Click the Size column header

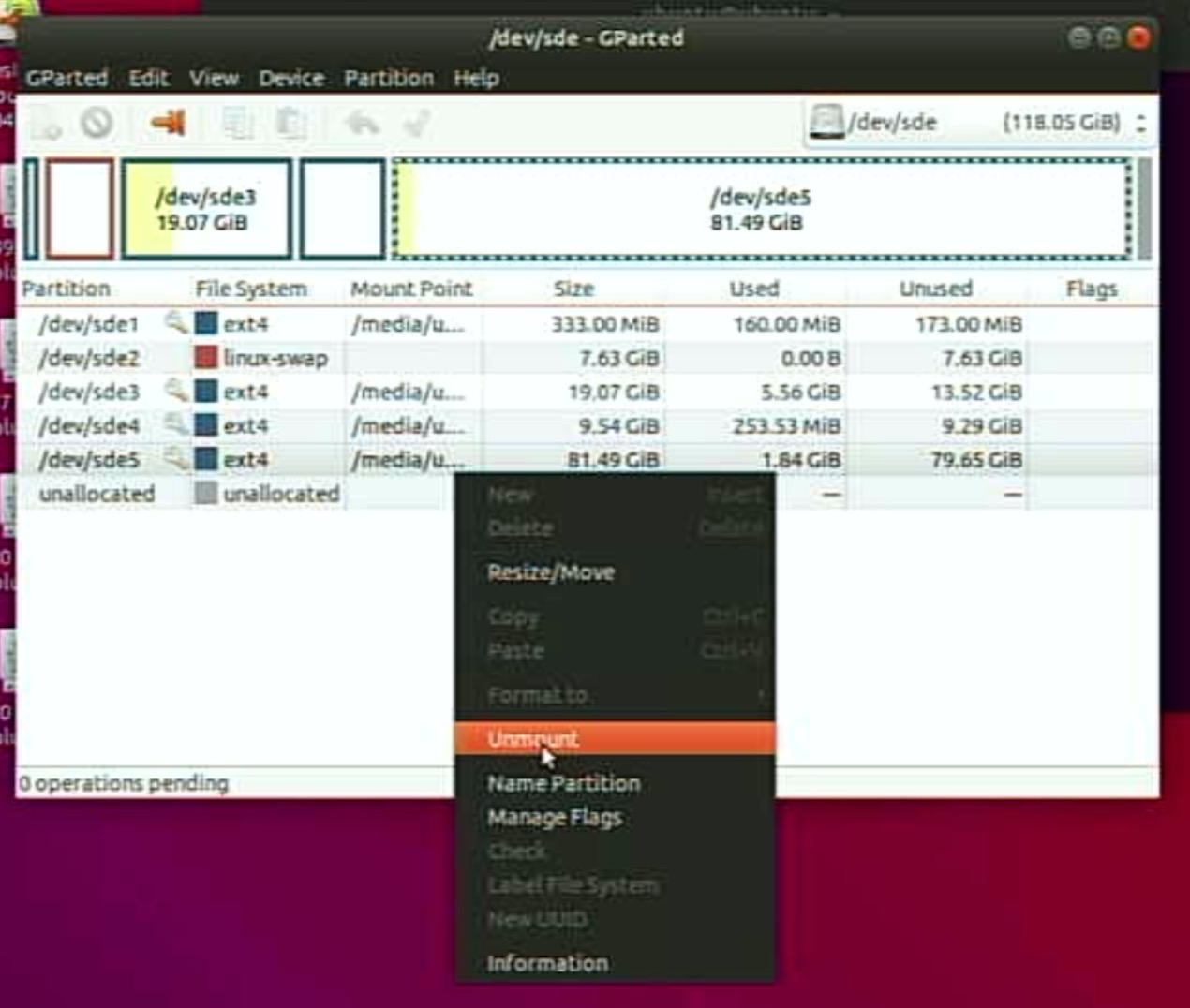click(x=573, y=289)
